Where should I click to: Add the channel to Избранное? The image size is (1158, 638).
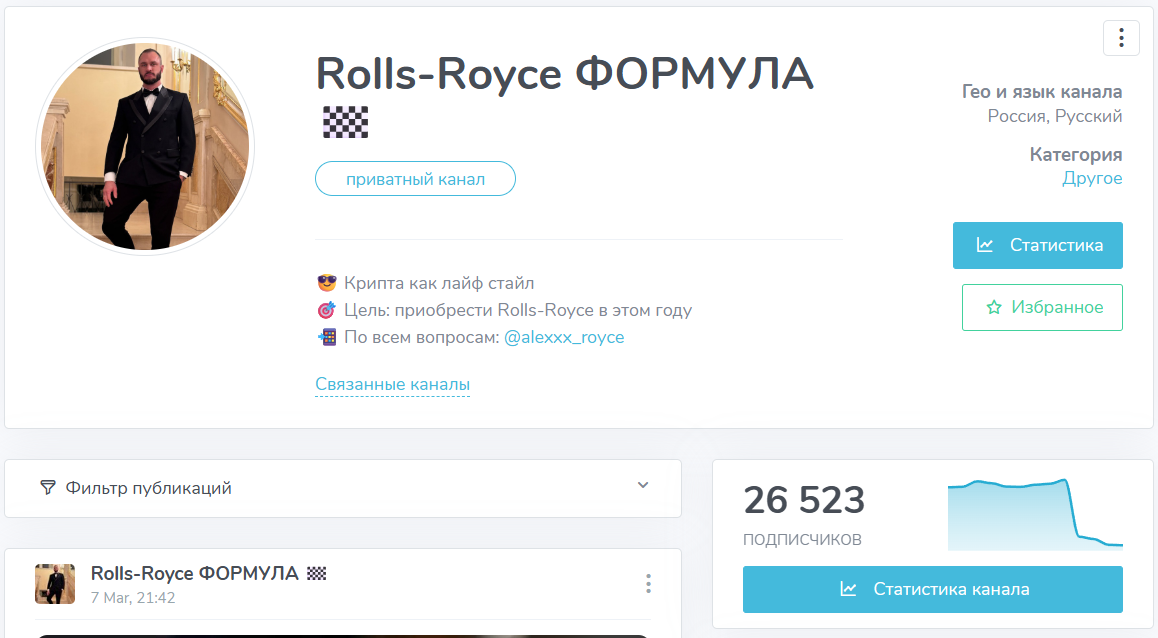coord(1042,307)
